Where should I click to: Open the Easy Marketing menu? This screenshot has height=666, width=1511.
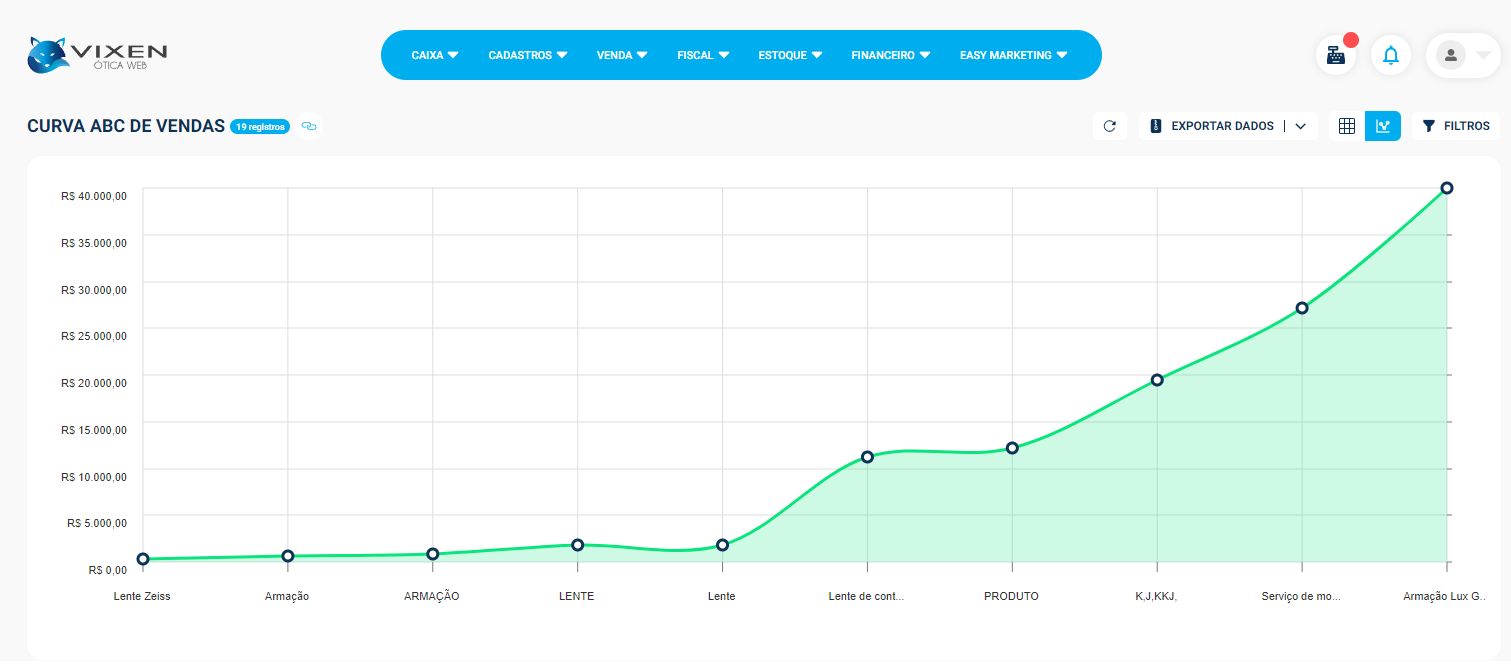[1013, 55]
